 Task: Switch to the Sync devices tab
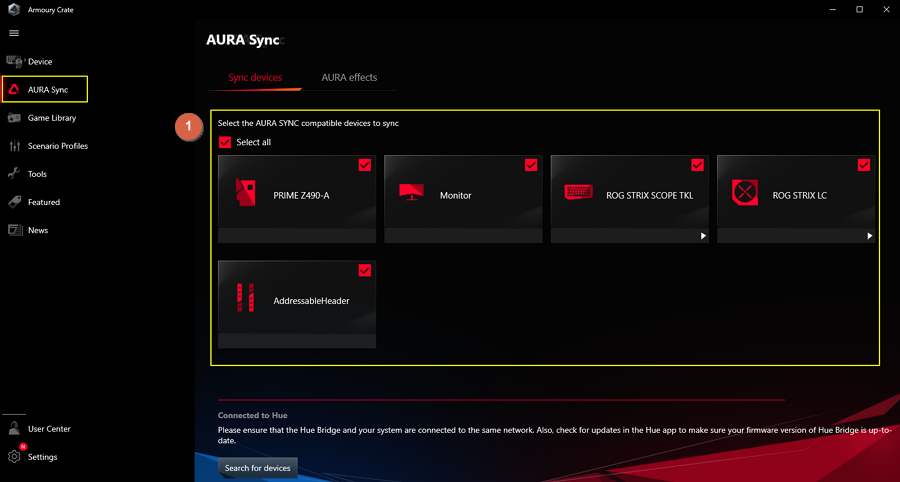pos(255,77)
